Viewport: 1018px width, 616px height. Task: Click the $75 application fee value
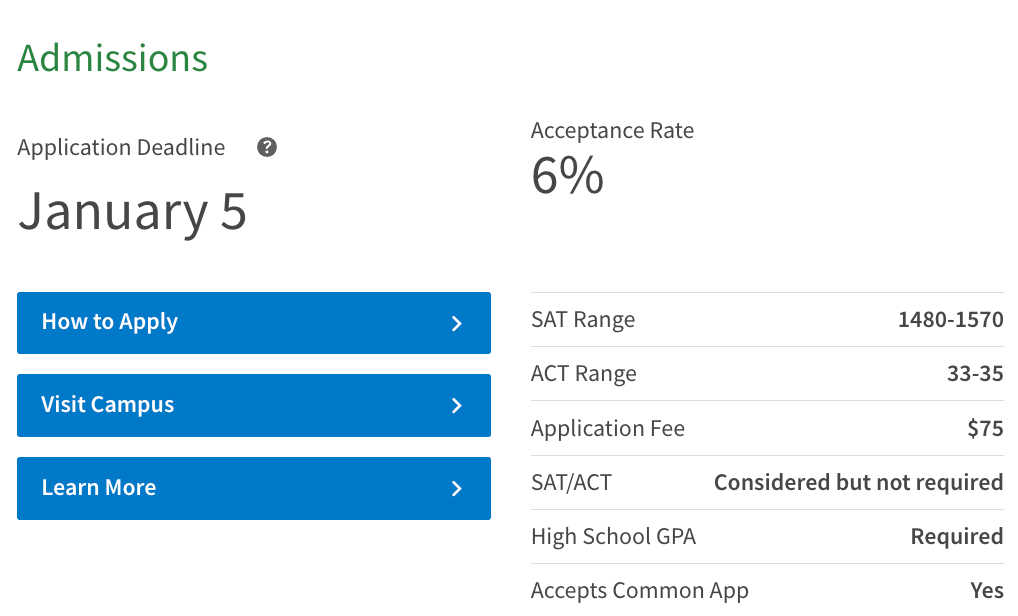pyautogui.click(x=986, y=428)
